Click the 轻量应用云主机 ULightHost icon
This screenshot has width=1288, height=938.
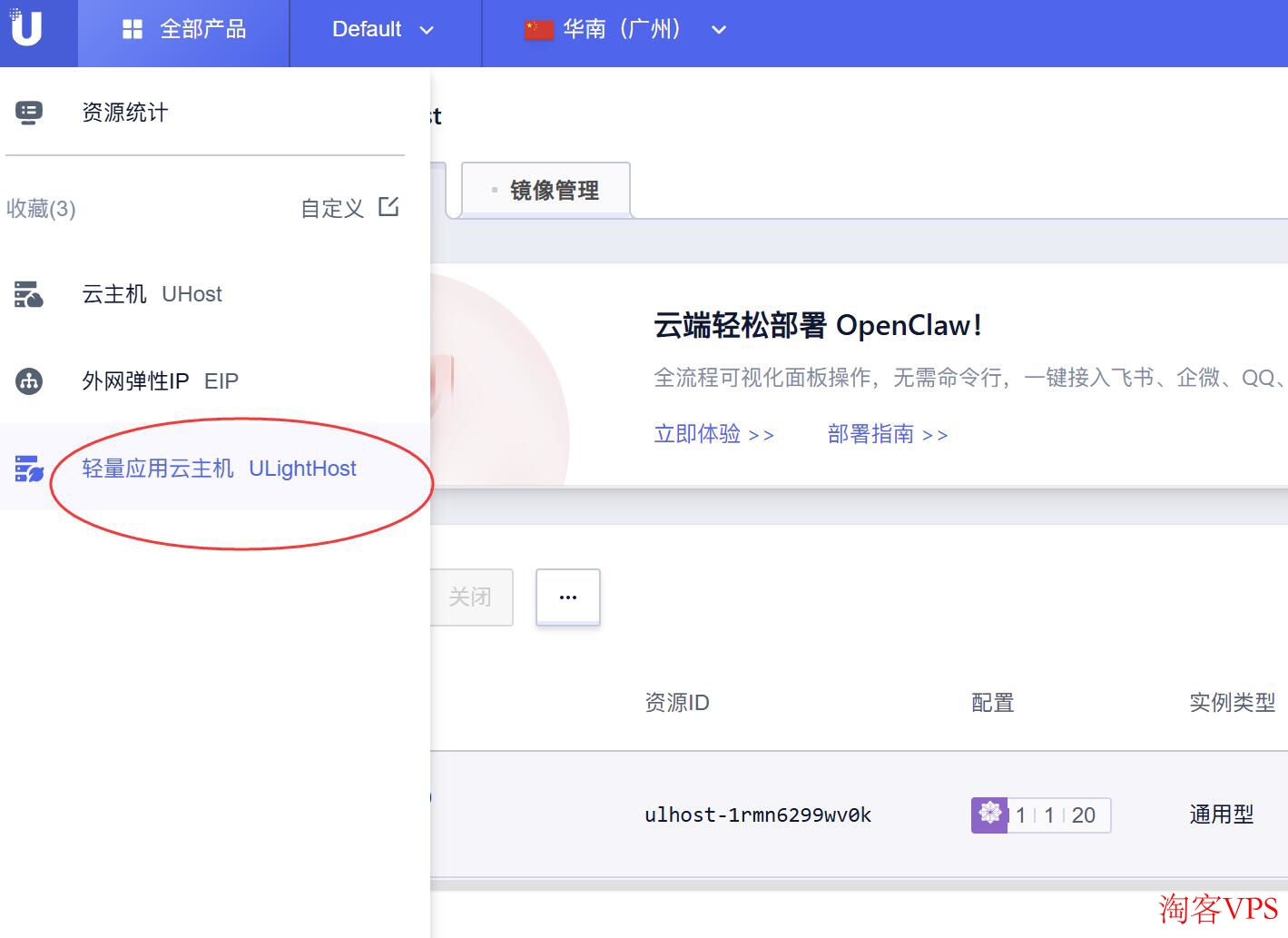tap(29, 469)
